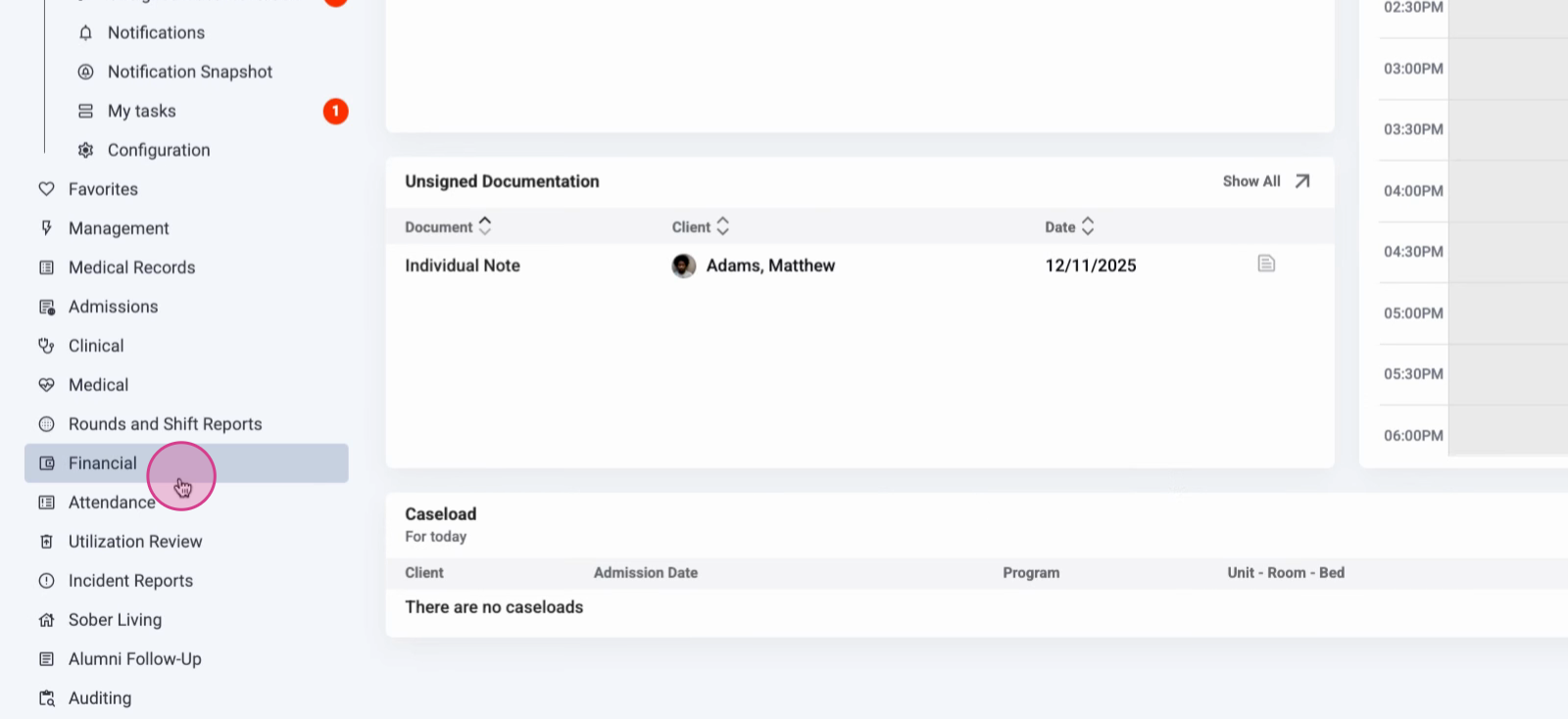Select Attendance in the sidebar
Image resolution: width=1568 pixels, height=719 pixels.
pyautogui.click(x=111, y=502)
